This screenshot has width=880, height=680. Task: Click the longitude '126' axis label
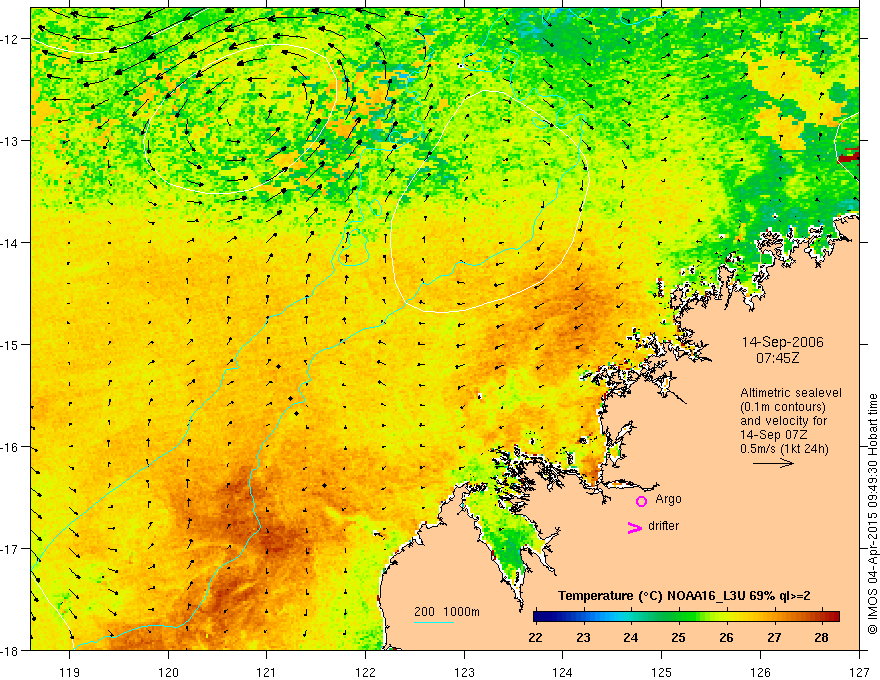[760, 672]
